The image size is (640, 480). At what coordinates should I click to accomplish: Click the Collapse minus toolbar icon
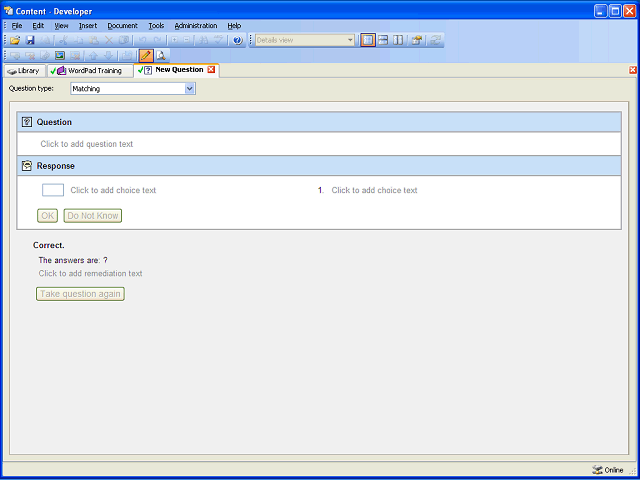pos(187,40)
